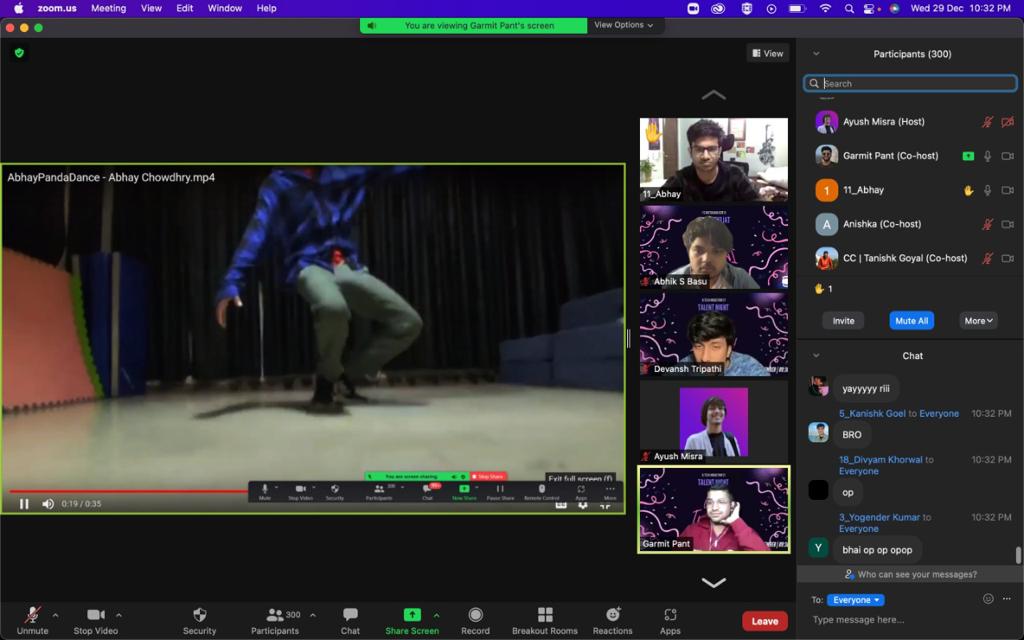The width and height of the screenshot is (1024, 640).
Task: Open the zoom.us menu
Action: point(57,8)
